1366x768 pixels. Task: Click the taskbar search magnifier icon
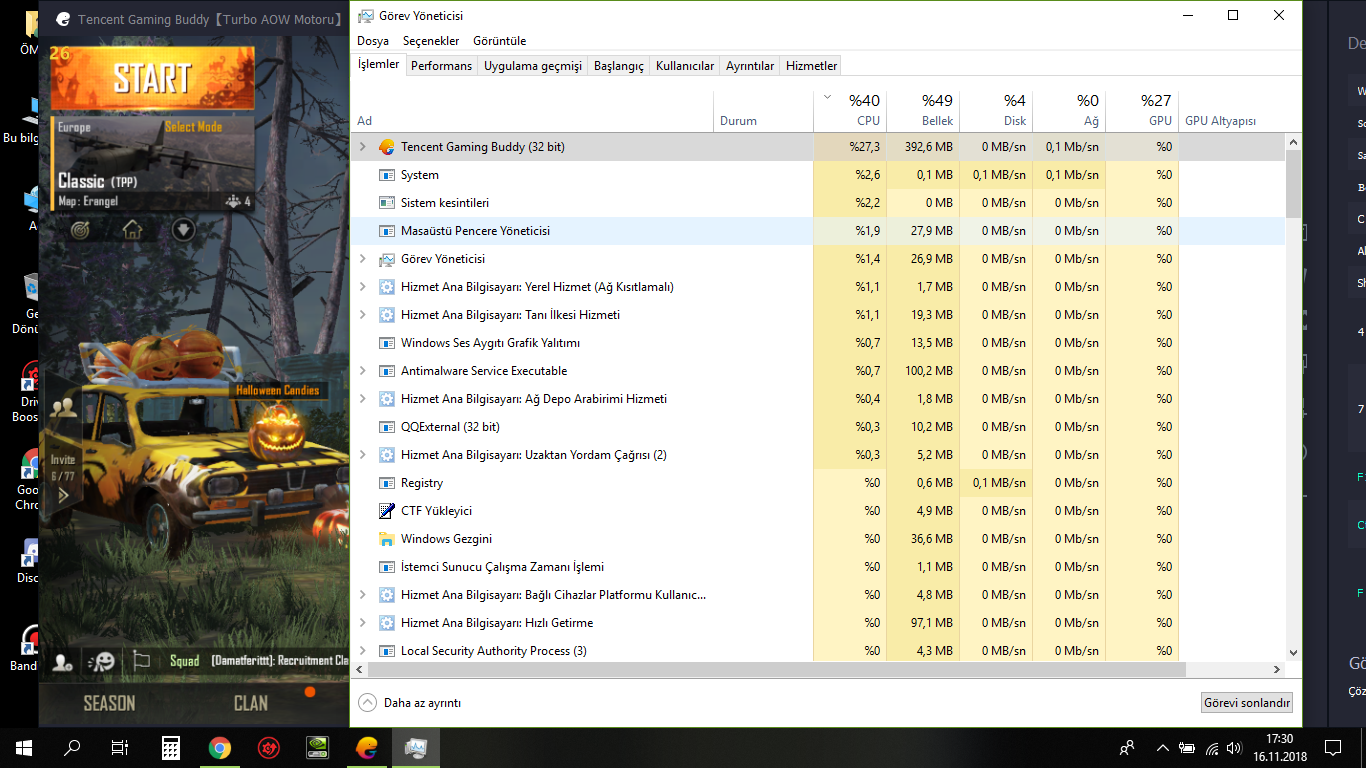point(72,747)
